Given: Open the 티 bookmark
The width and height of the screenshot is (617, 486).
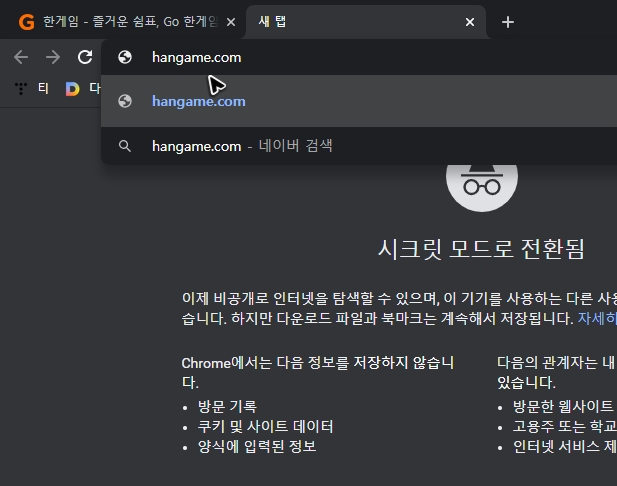Looking at the screenshot, I should tap(43, 88).
